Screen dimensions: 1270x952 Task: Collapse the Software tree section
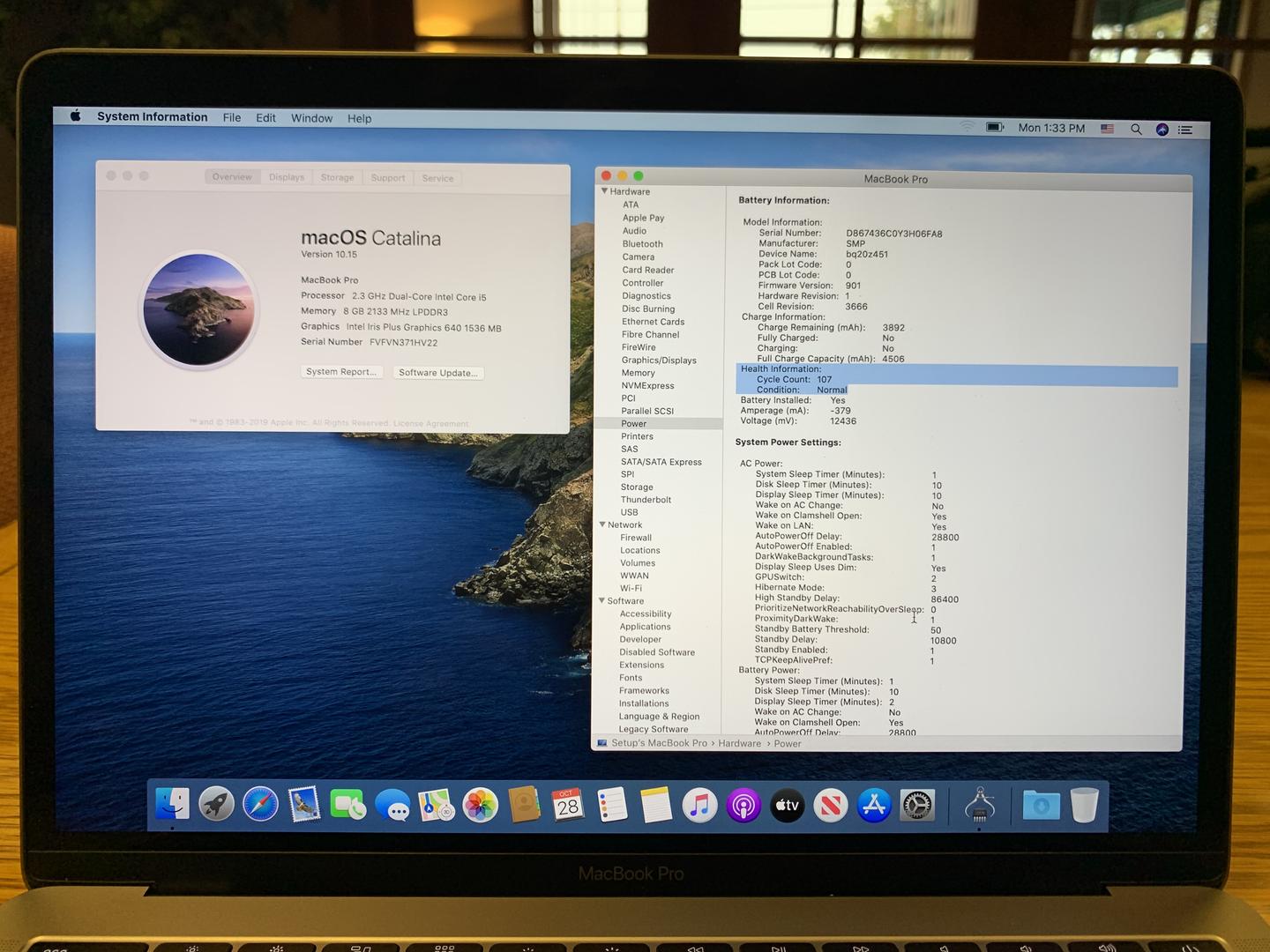[601, 600]
